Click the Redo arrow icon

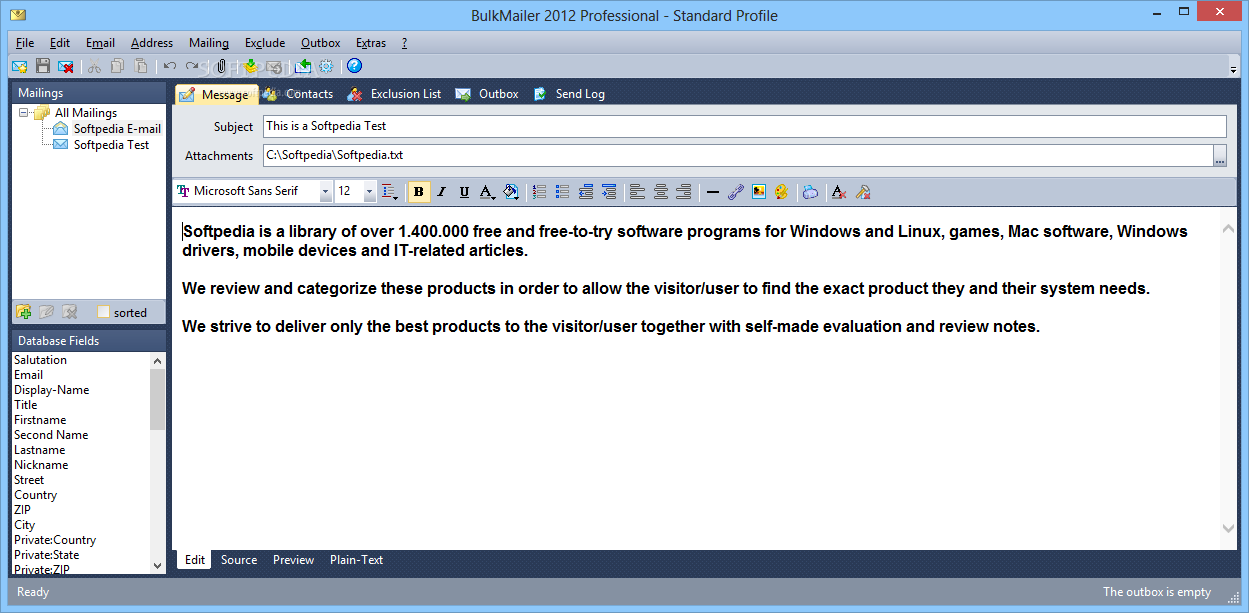coord(192,66)
